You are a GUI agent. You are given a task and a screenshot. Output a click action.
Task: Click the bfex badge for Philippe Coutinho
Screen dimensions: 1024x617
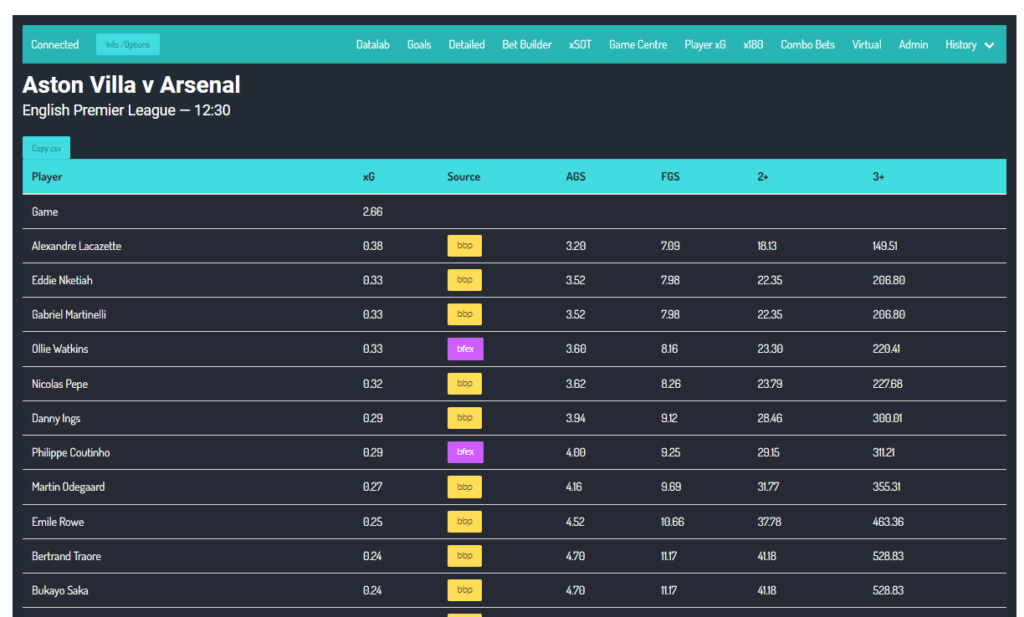[465, 452]
